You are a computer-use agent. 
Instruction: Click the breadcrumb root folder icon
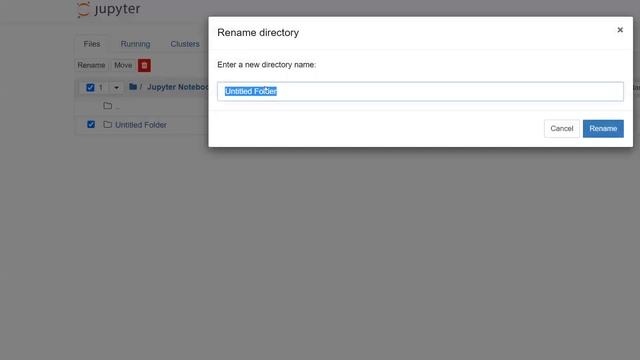[x=133, y=87]
